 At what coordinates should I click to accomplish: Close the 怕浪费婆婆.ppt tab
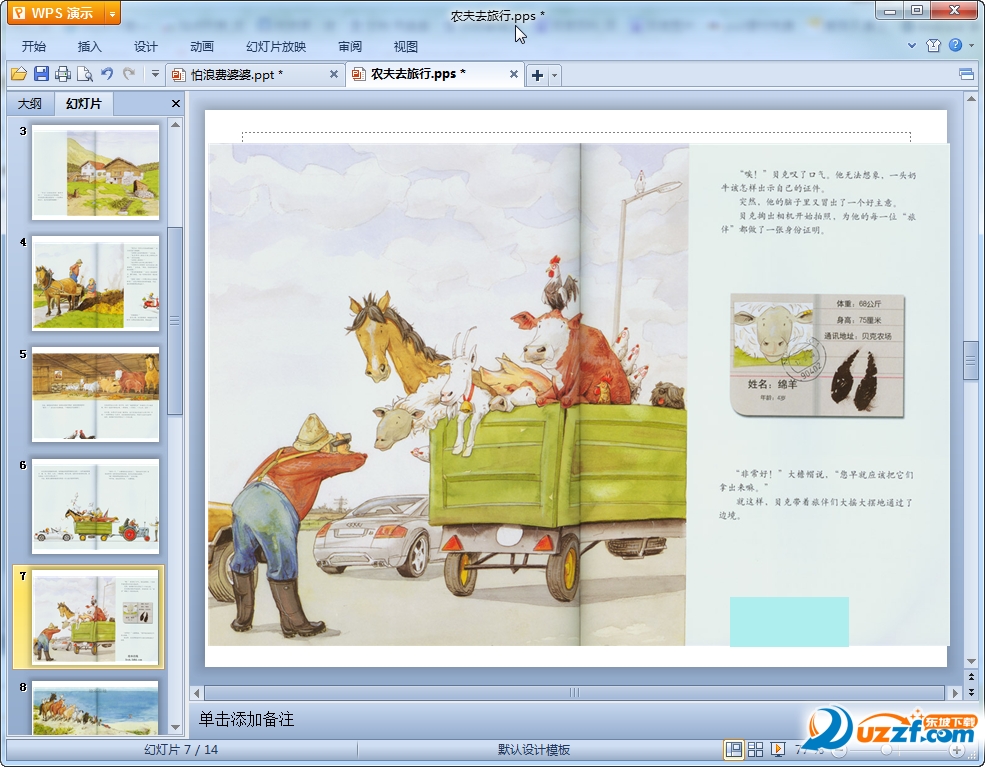coord(334,74)
